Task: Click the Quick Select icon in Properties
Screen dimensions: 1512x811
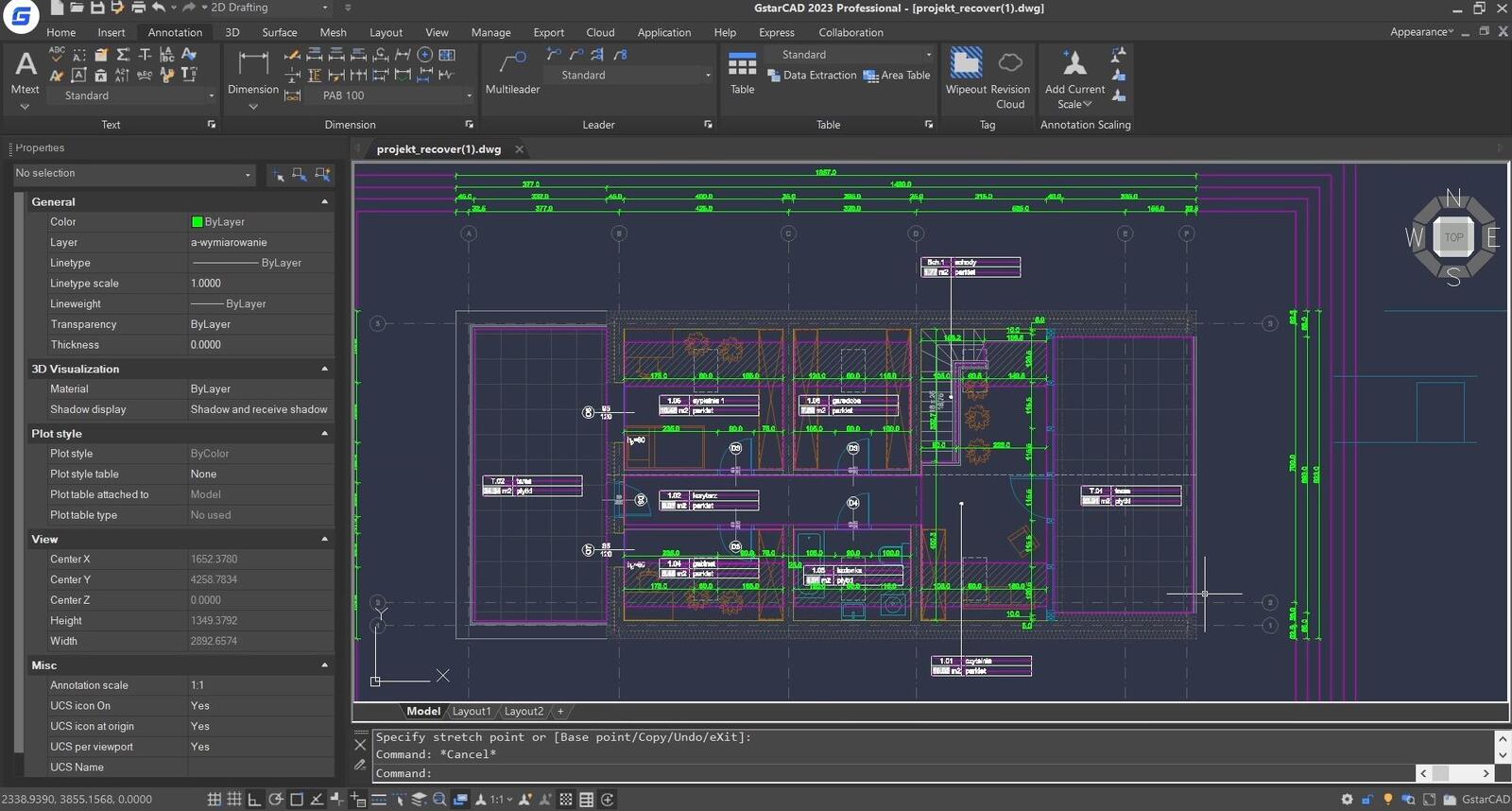Action: (x=322, y=174)
